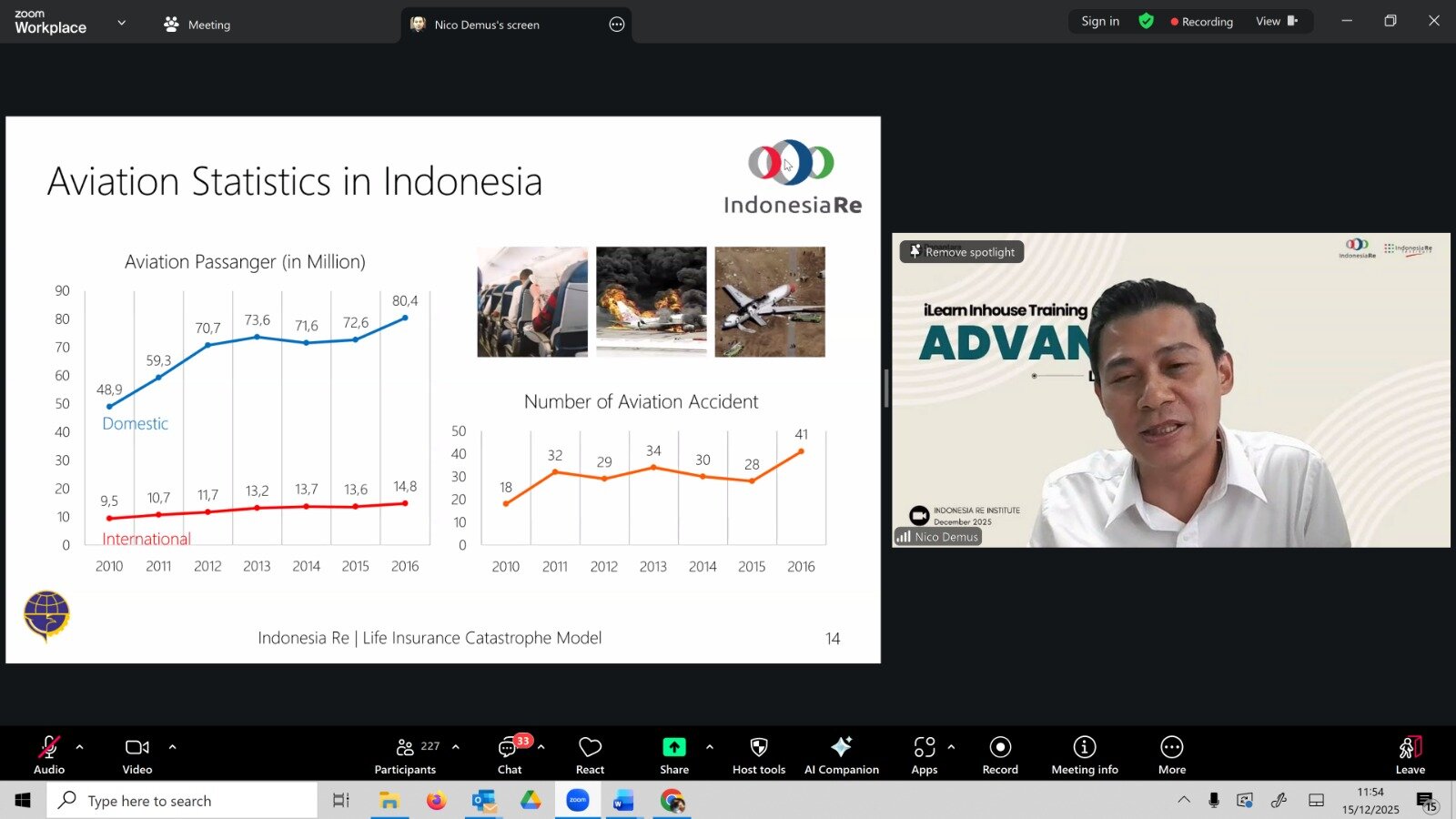The height and width of the screenshot is (819, 1456).
Task: Click the Windows taskbar search box
Action: pos(182,801)
